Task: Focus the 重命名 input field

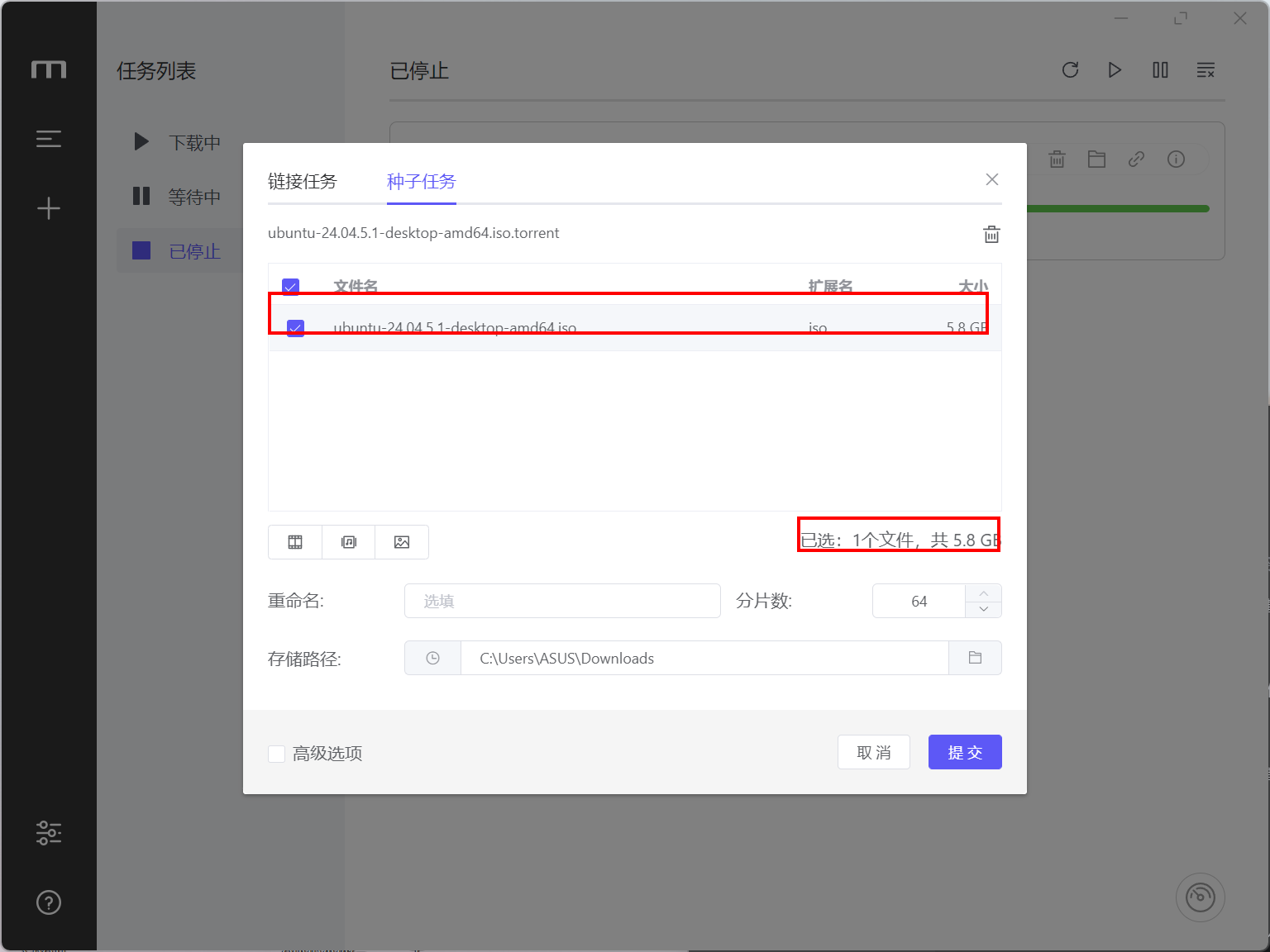Action: (562, 601)
